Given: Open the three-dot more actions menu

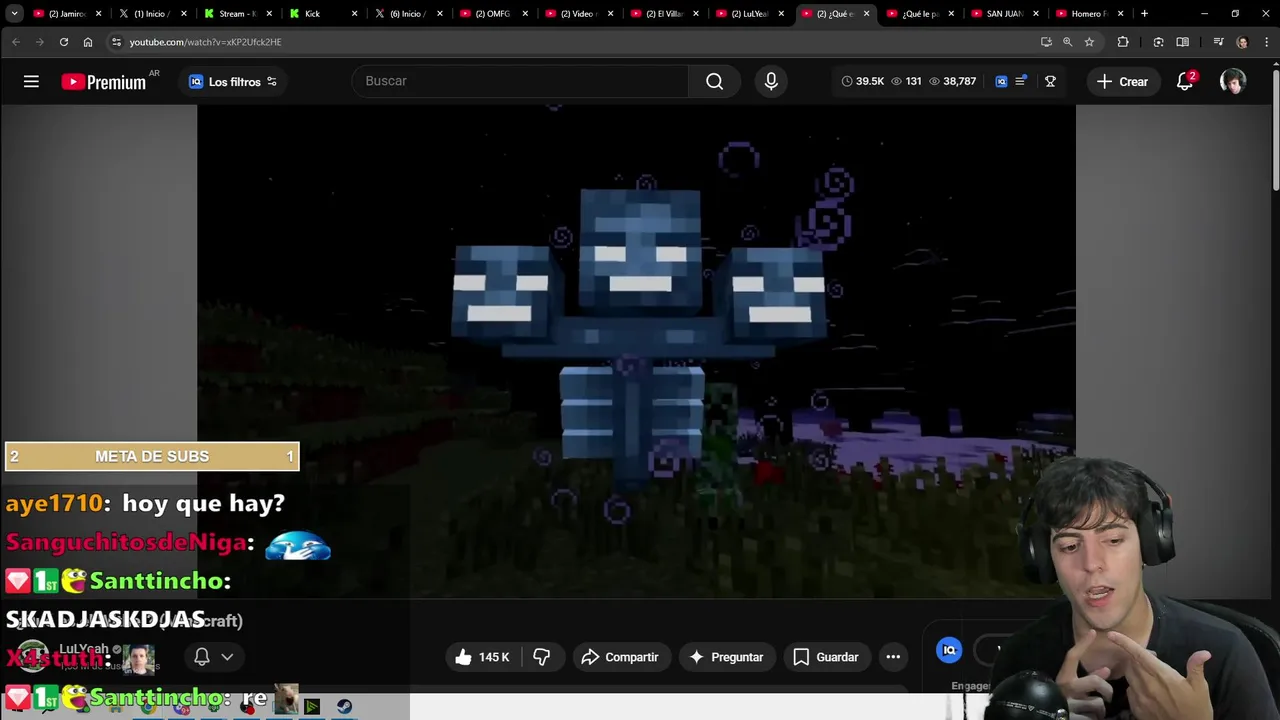Looking at the screenshot, I should click(x=893, y=657).
